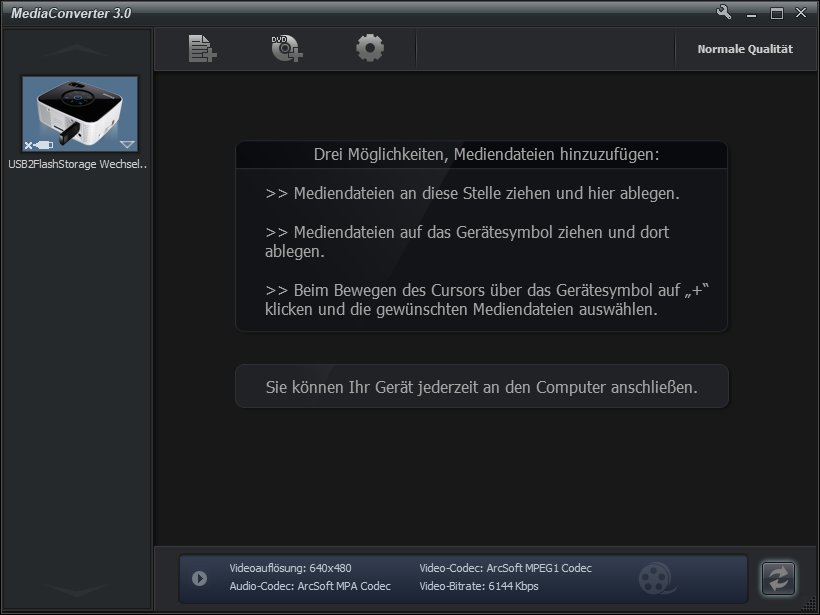820x615 pixels.
Task: Maximize the MediaConverter window
Action: click(x=777, y=13)
